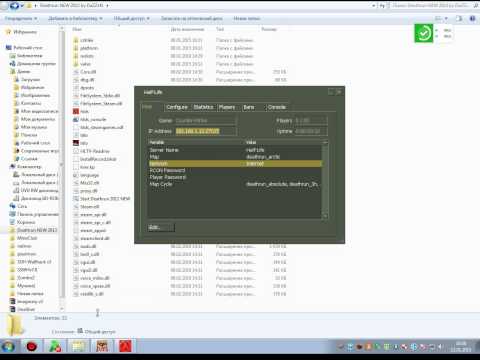Image resolution: width=480 pixels, height=360 pixels.
Task: Select the FileSystem_Steam.dll file name
Action: [x=101, y=104]
